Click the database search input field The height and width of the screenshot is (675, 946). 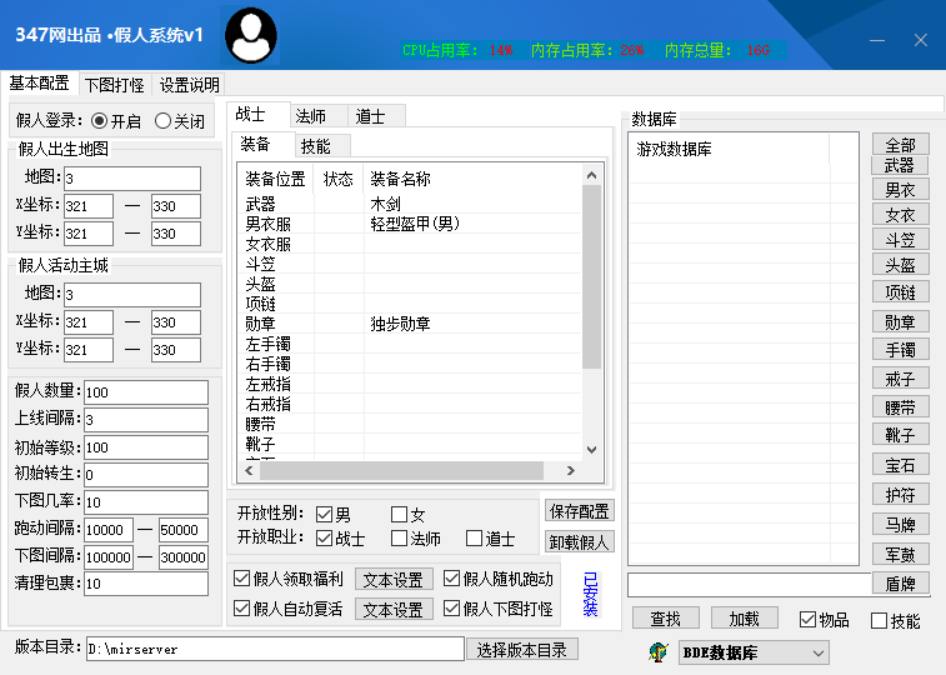[x=749, y=584]
